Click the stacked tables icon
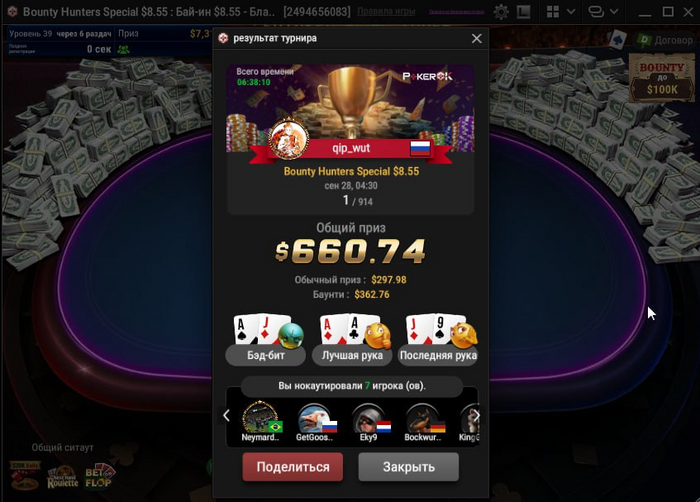 coord(596,12)
